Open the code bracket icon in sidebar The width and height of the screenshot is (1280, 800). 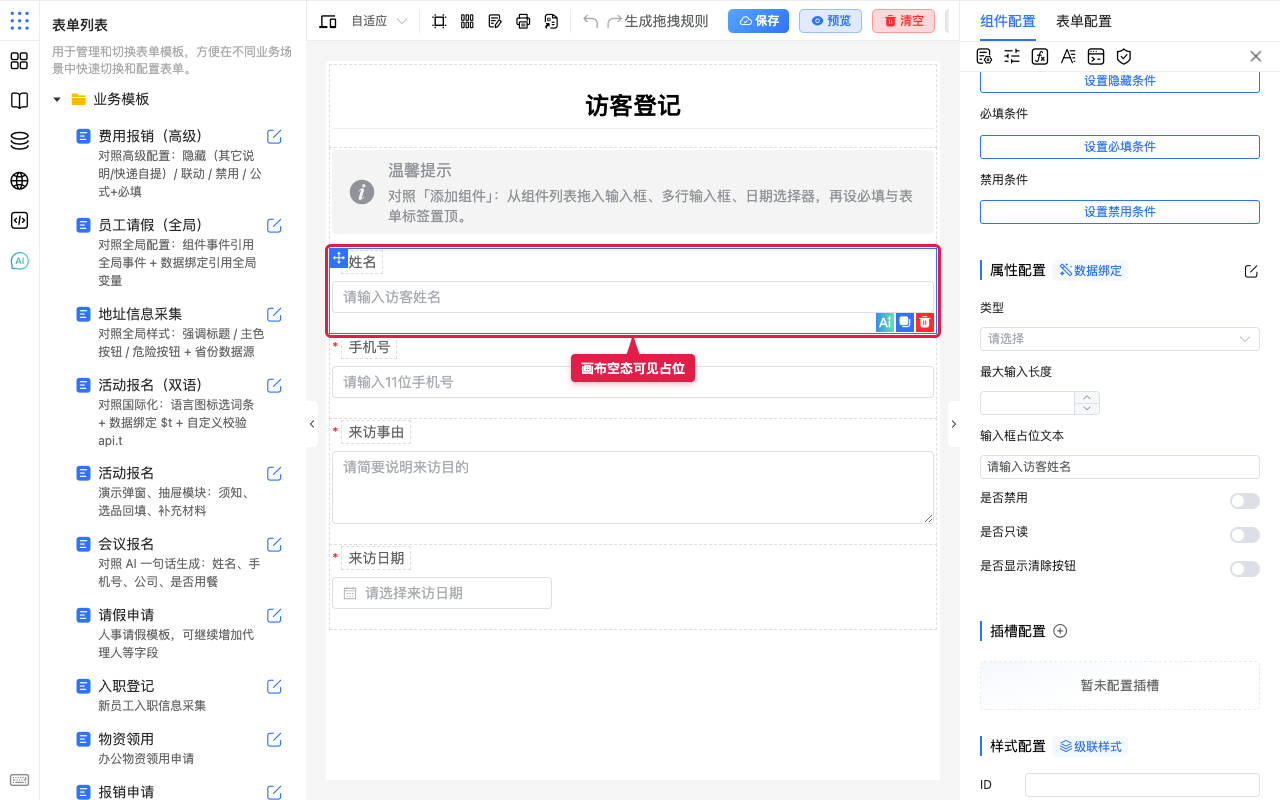(19, 221)
